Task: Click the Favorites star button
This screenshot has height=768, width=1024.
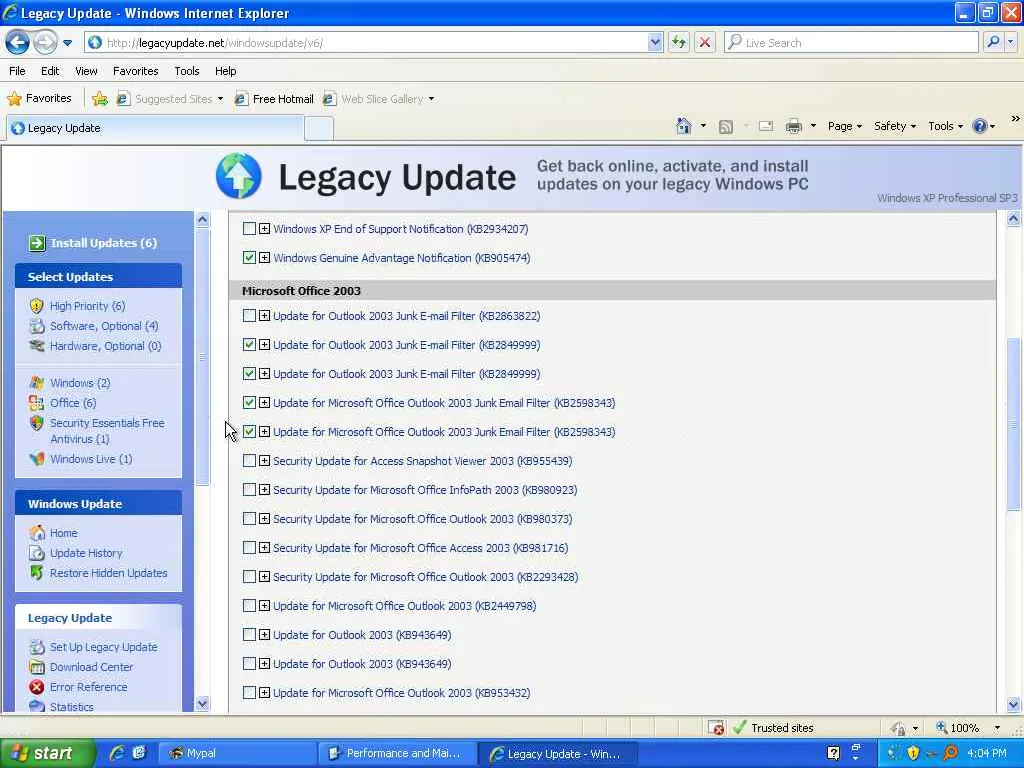Action: tap(40, 99)
